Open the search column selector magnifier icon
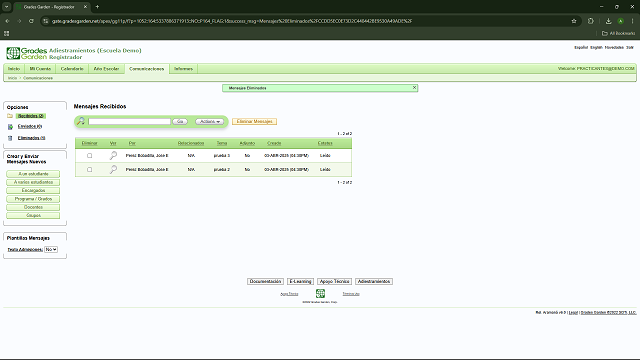Screen dimensions: 640x360 81,121
